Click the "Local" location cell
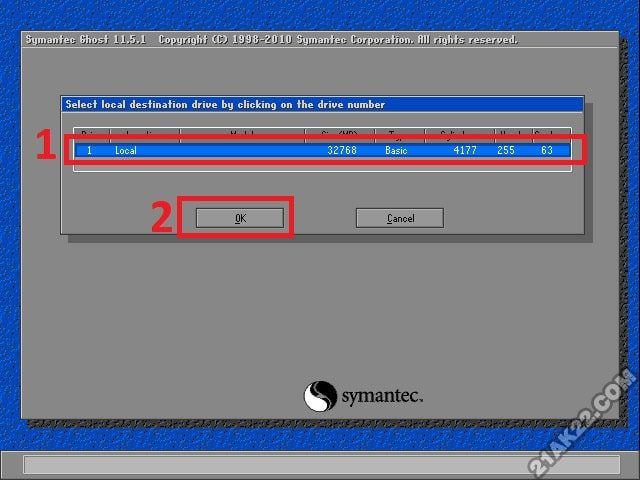640x480 pixels. point(126,151)
